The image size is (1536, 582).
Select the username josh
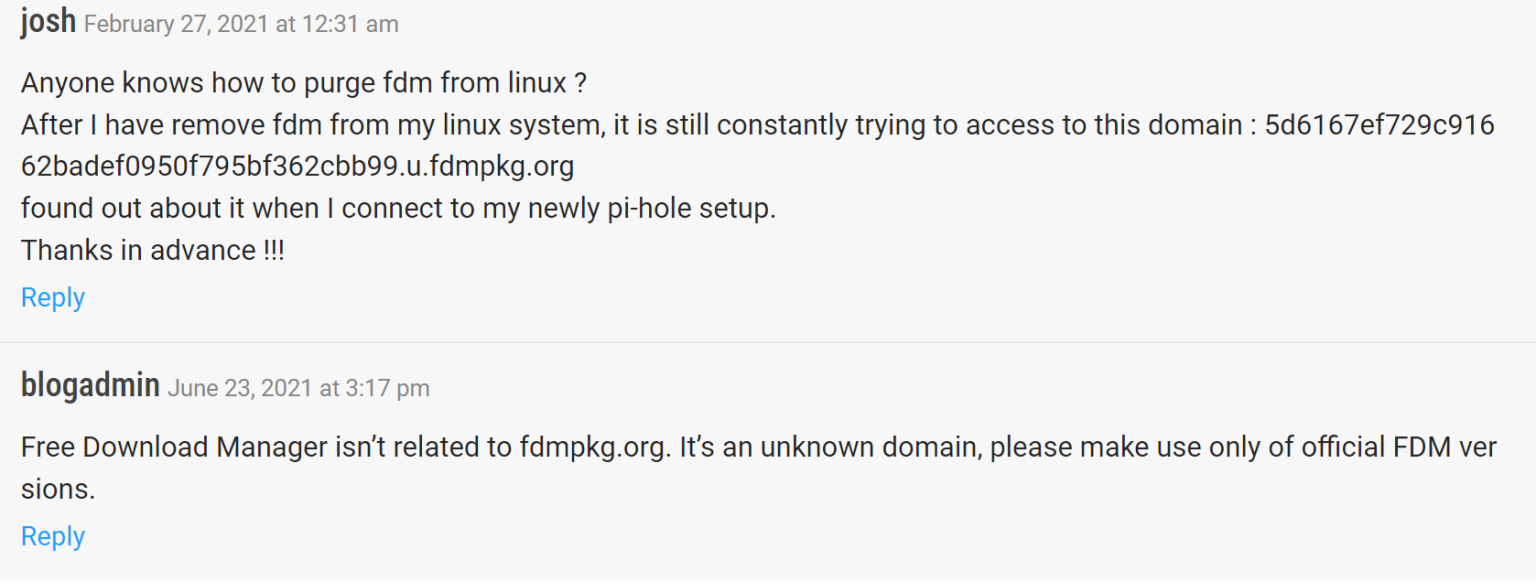click(46, 21)
